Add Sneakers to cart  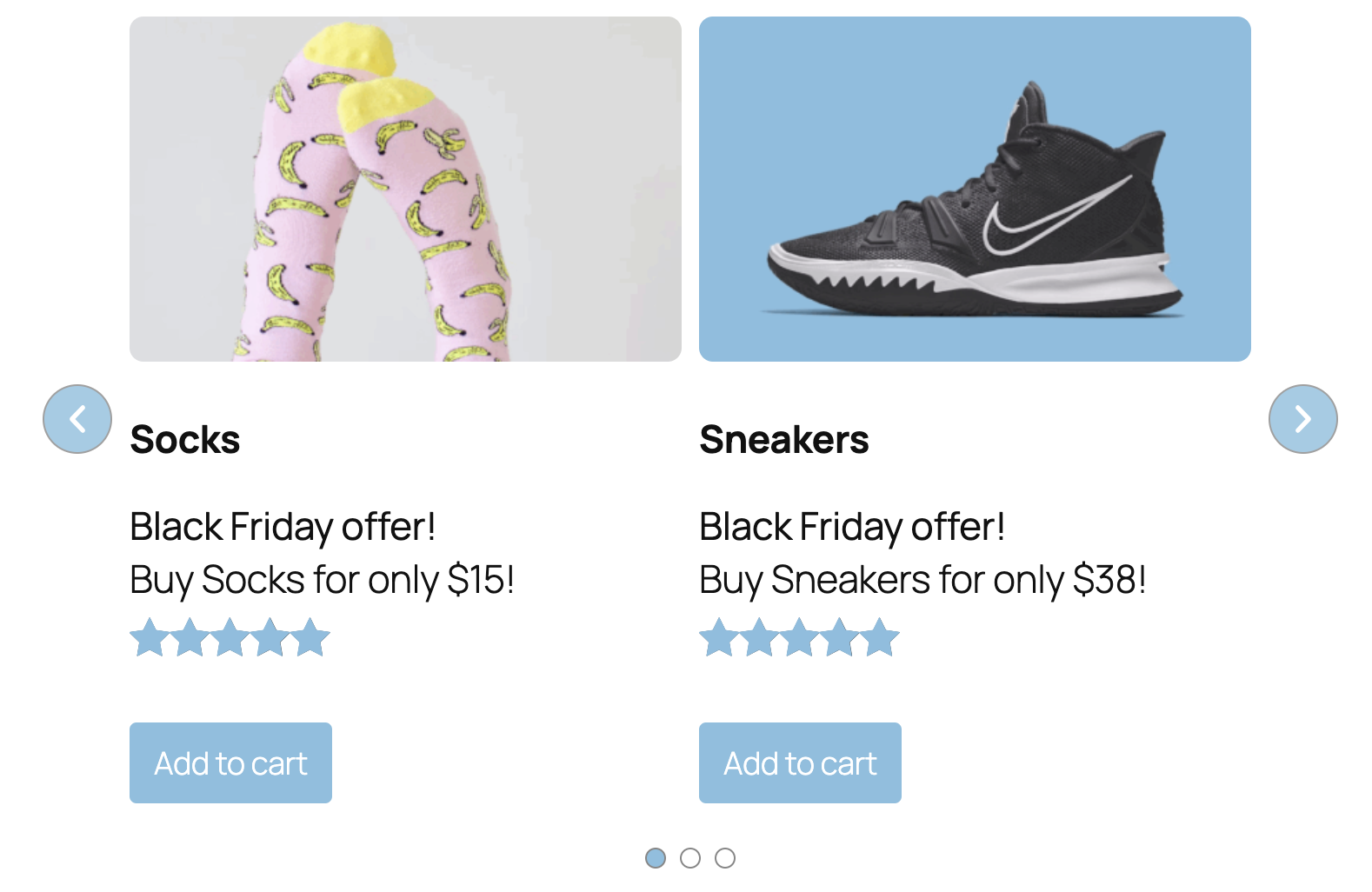pyautogui.click(x=800, y=762)
